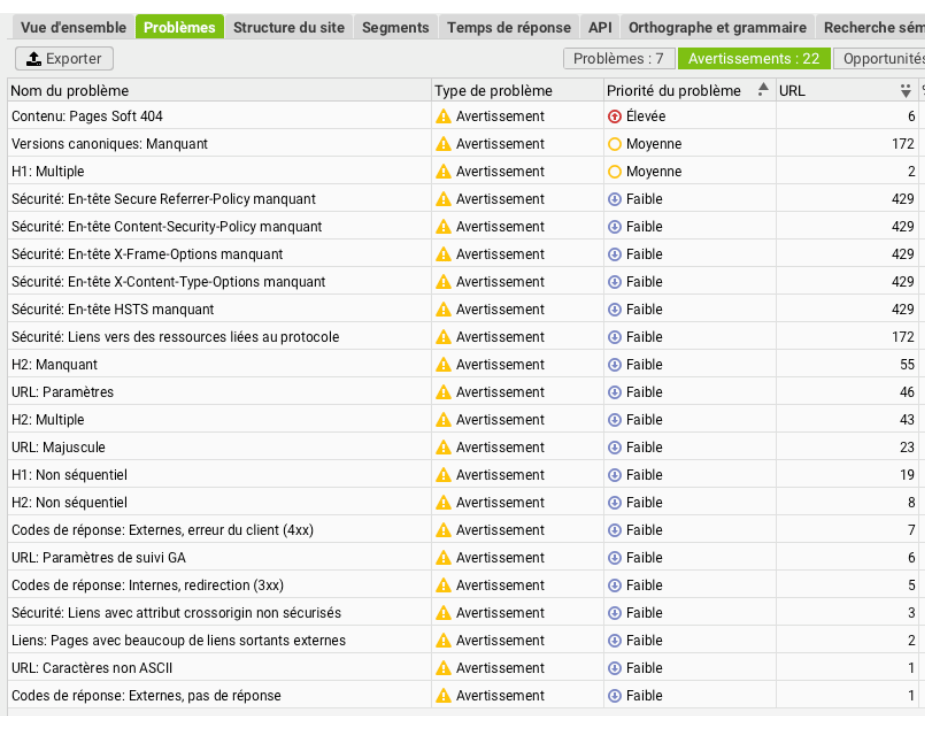Image resolution: width=925 pixels, height=729 pixels.
Task: Click the Exporter button
Action: coord(64,58)
